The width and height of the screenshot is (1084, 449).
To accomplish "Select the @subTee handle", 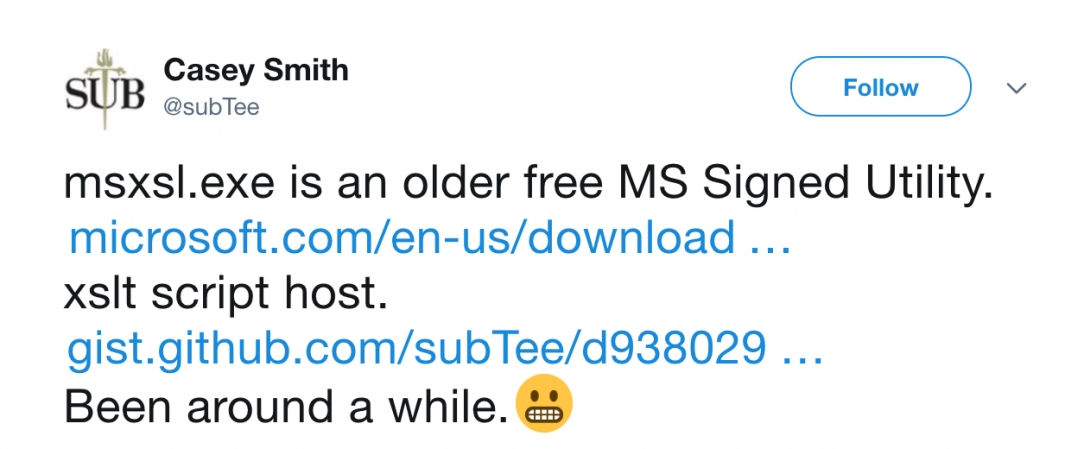I will [x=210, y=107].
